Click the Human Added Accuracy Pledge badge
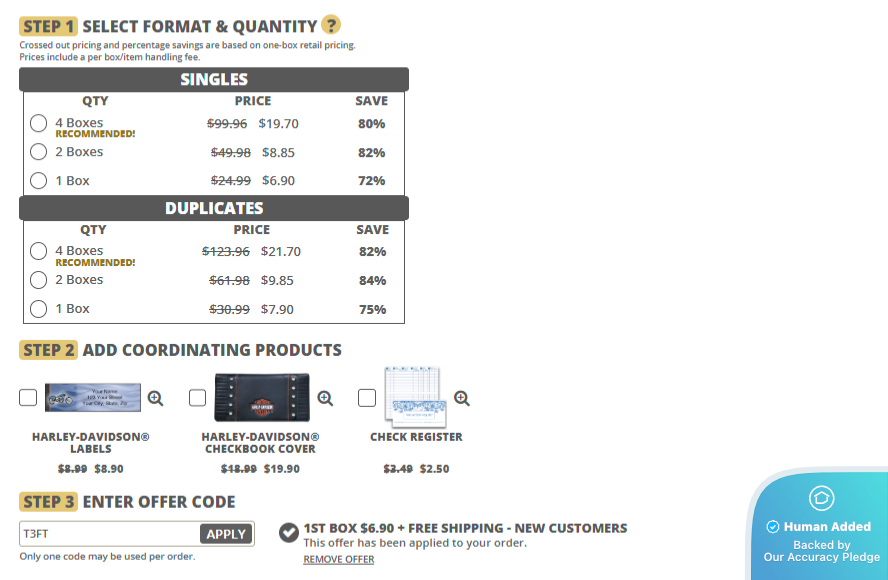888x580 pixels. pos(820,538)
